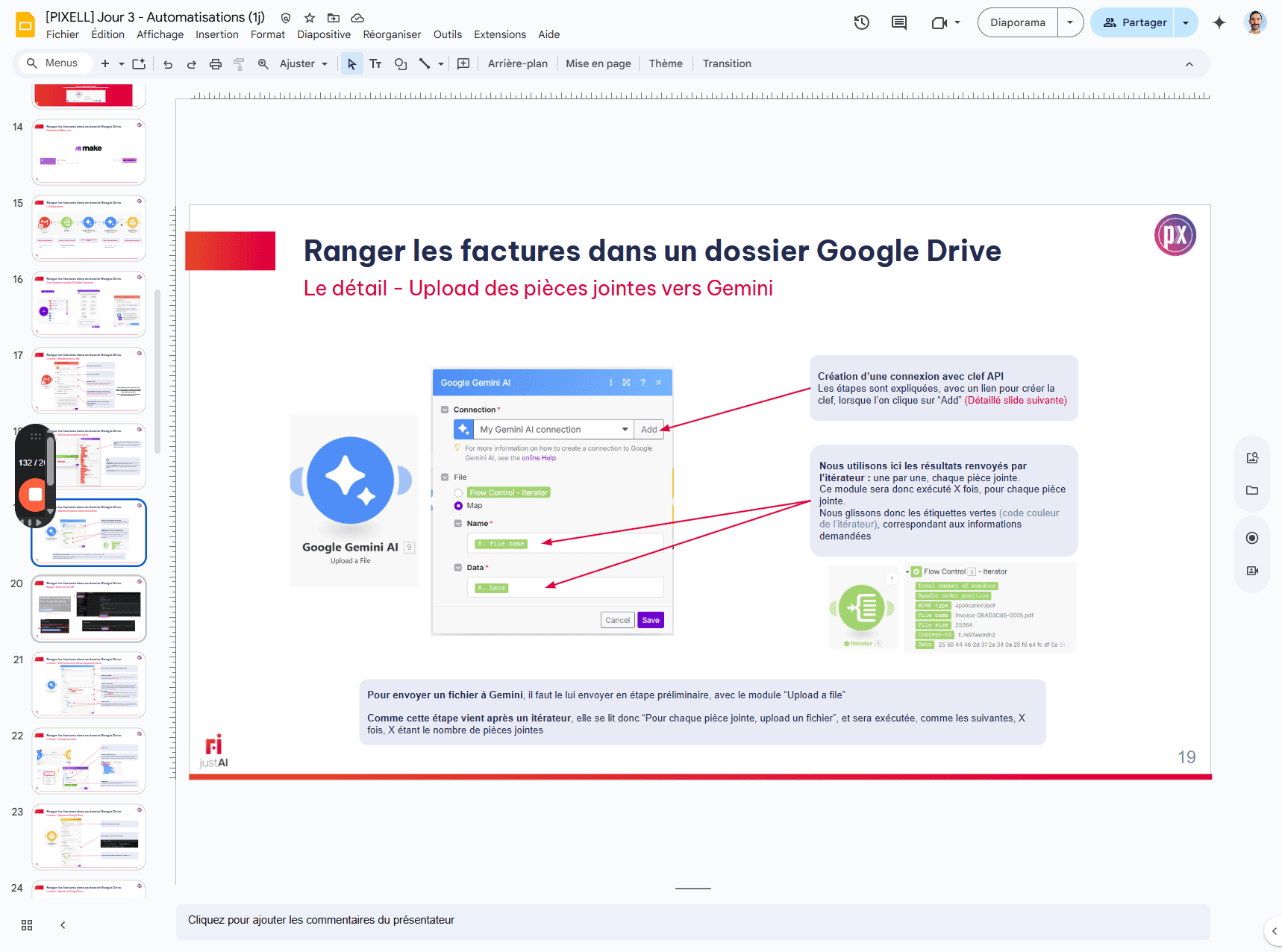
Task: Open the shape tool
Action: click(401, 64)
